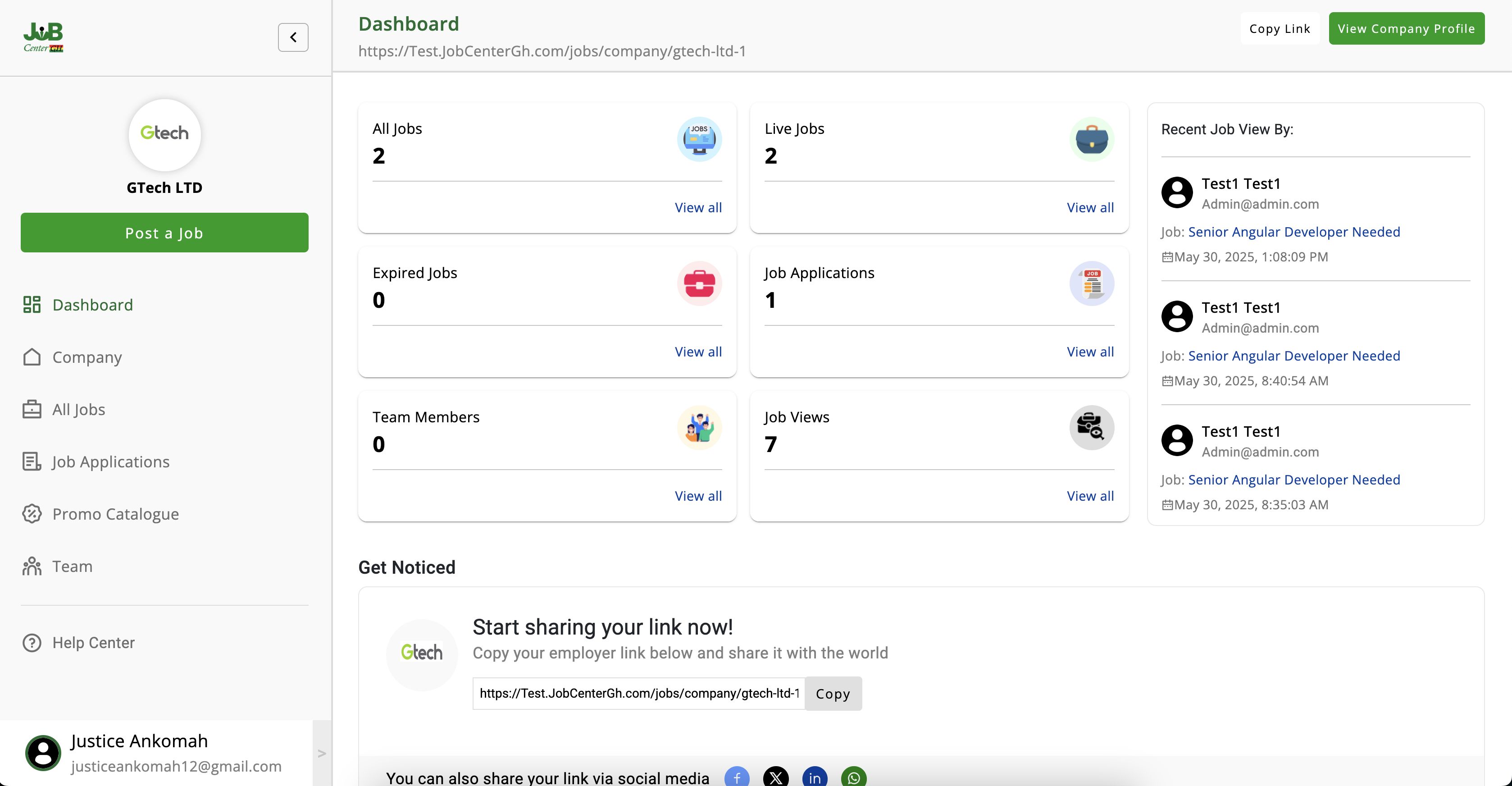Click the JobCenter GH logo

(43, 37)
